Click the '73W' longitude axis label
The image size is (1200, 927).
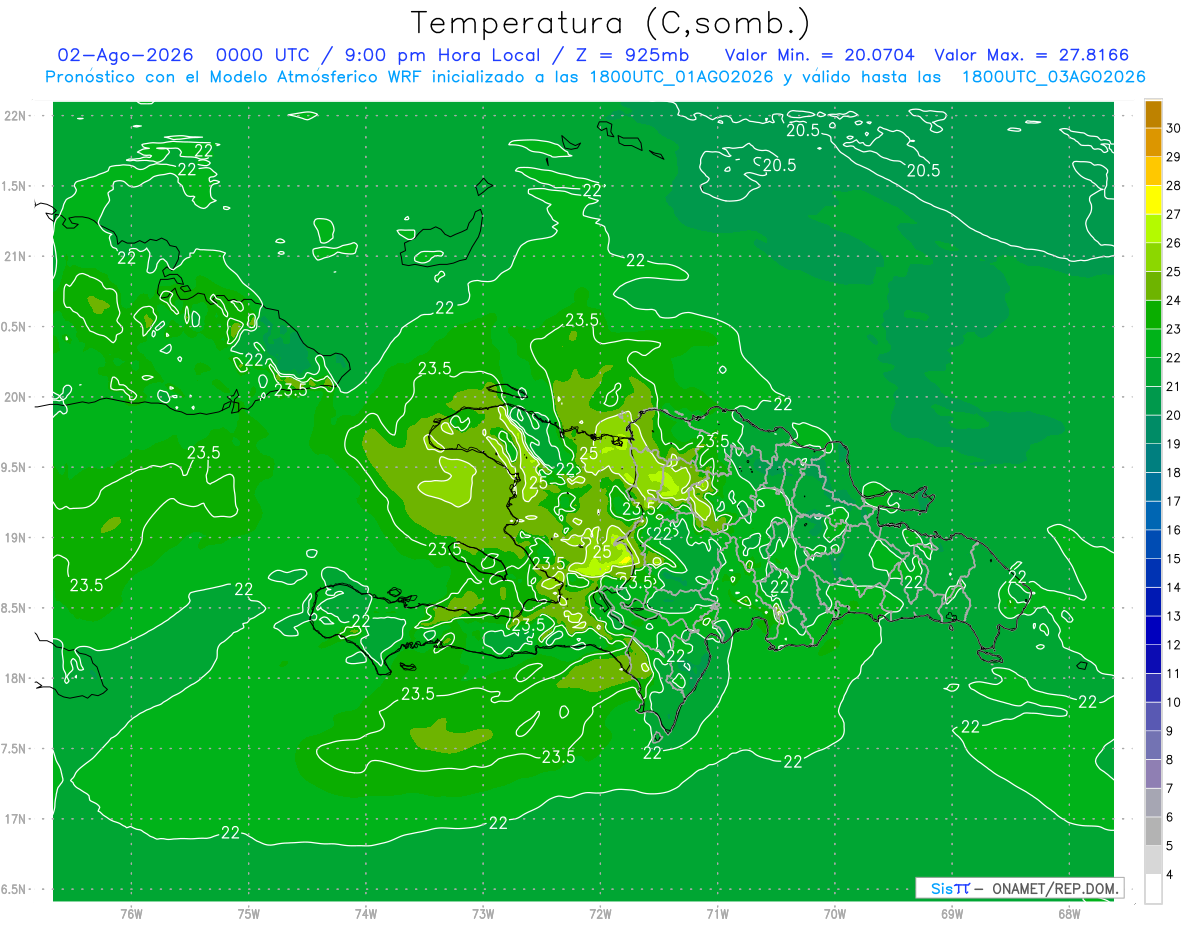tap(483, 913)
